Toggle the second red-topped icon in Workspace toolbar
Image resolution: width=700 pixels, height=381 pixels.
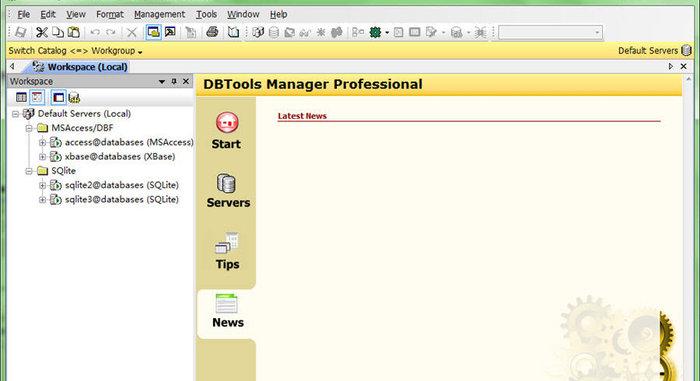37,97
